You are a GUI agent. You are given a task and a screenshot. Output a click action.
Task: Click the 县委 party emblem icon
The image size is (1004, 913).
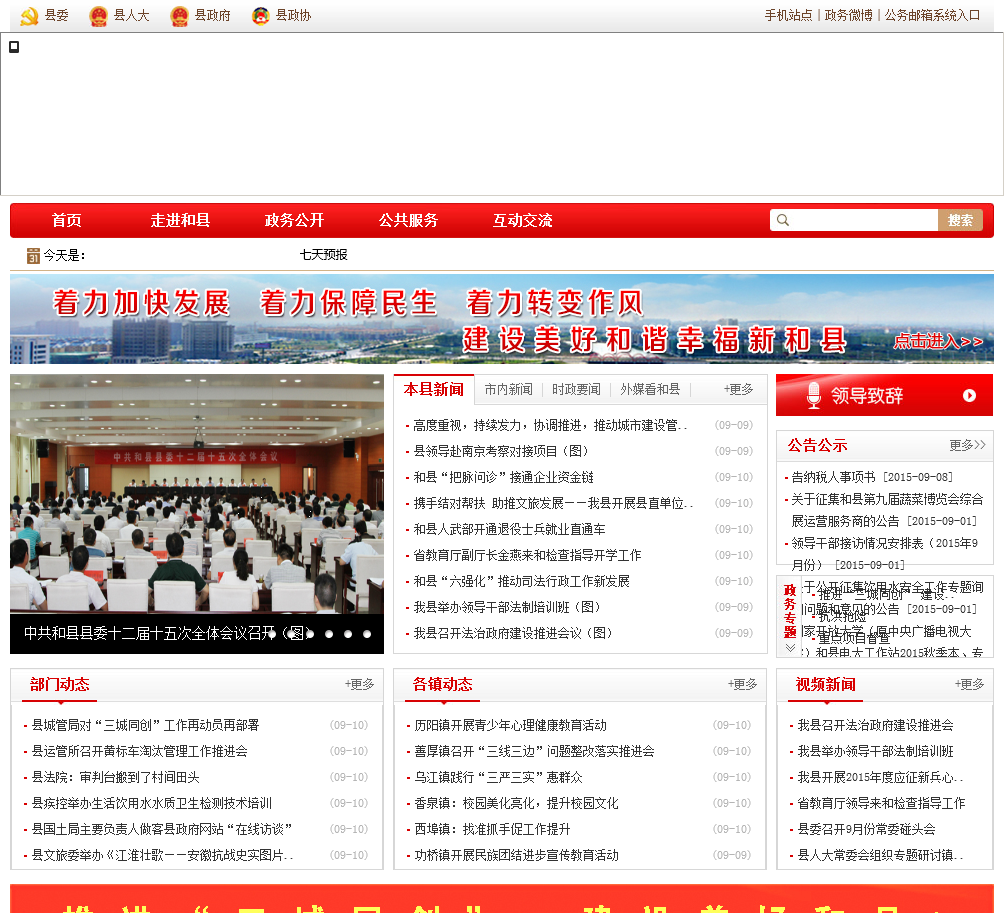click(x=29, y=16)
